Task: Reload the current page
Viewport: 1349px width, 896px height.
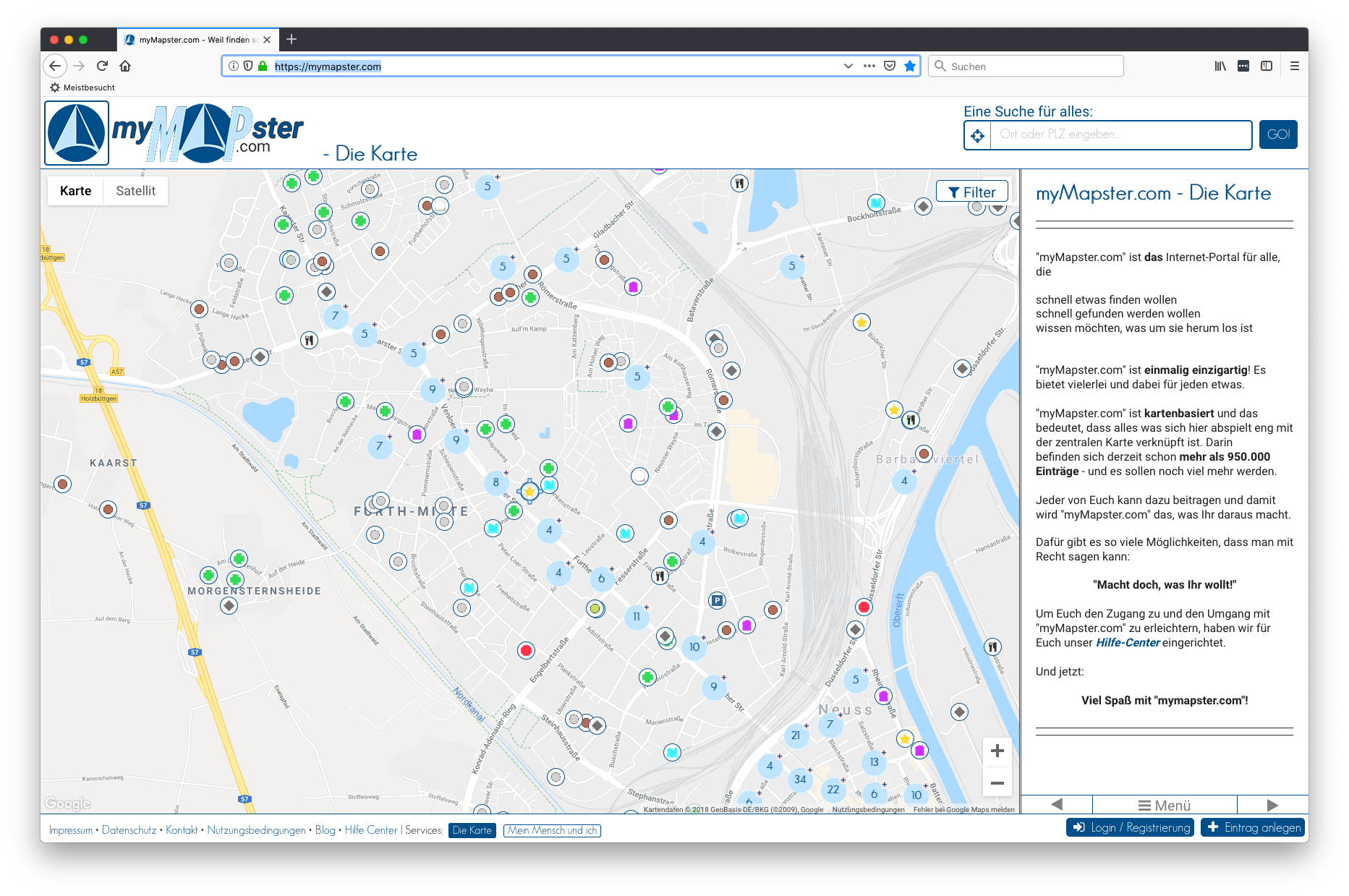Action: tap(102, 66)
